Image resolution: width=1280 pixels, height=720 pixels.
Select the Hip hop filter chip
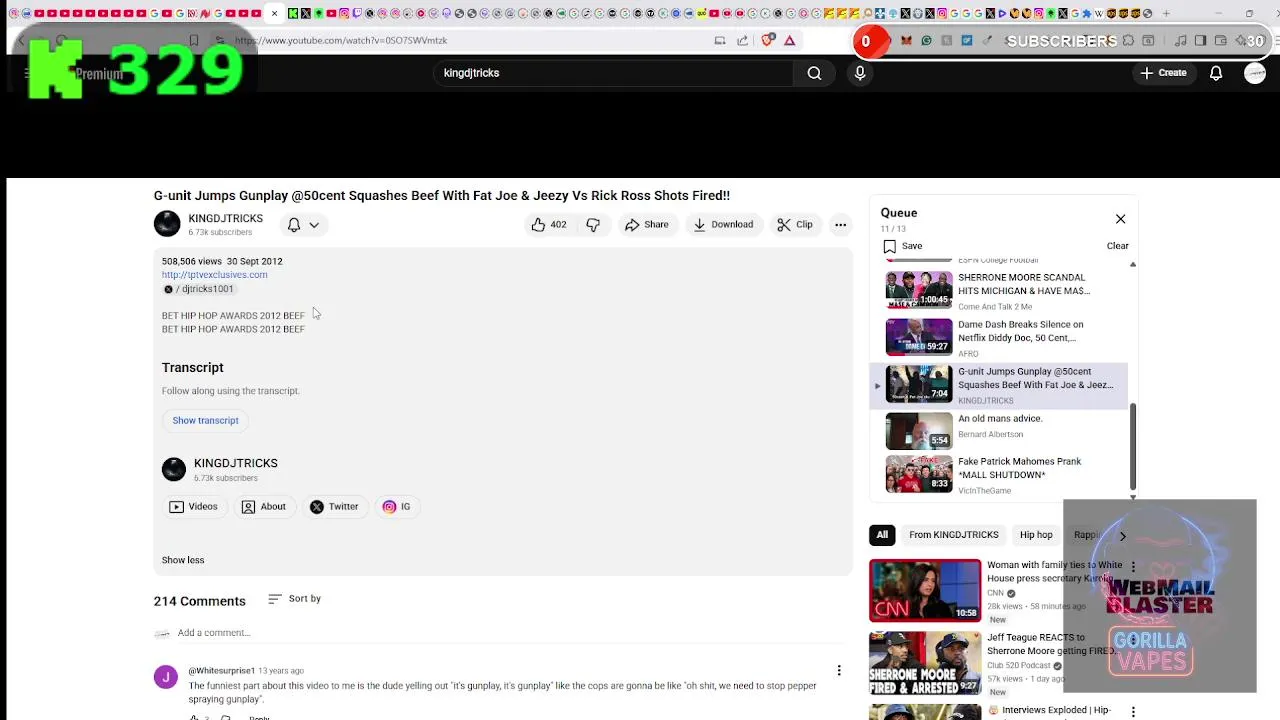[x=1036, y=535]
